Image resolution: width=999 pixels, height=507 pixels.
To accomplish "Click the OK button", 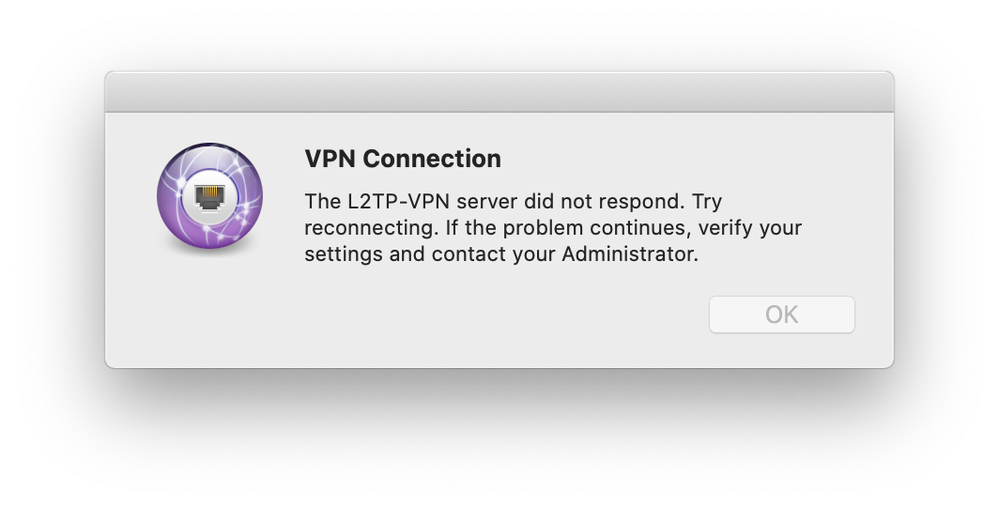I will (x=781, y=314).
